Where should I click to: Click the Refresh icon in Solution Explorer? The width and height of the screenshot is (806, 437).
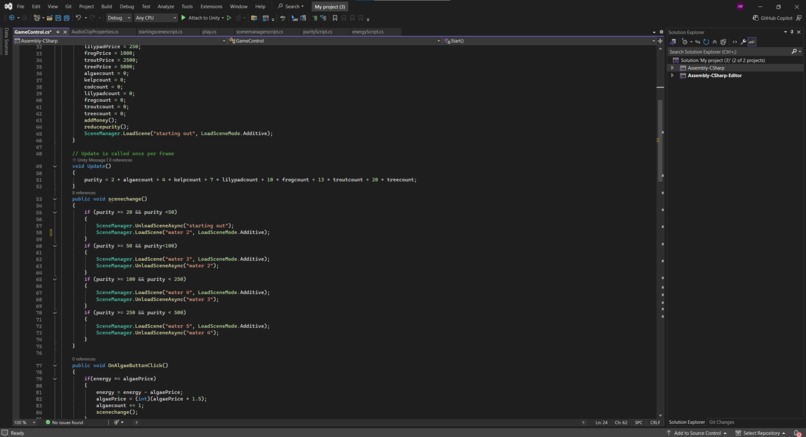pyautogui.click(x=706, y=42)
